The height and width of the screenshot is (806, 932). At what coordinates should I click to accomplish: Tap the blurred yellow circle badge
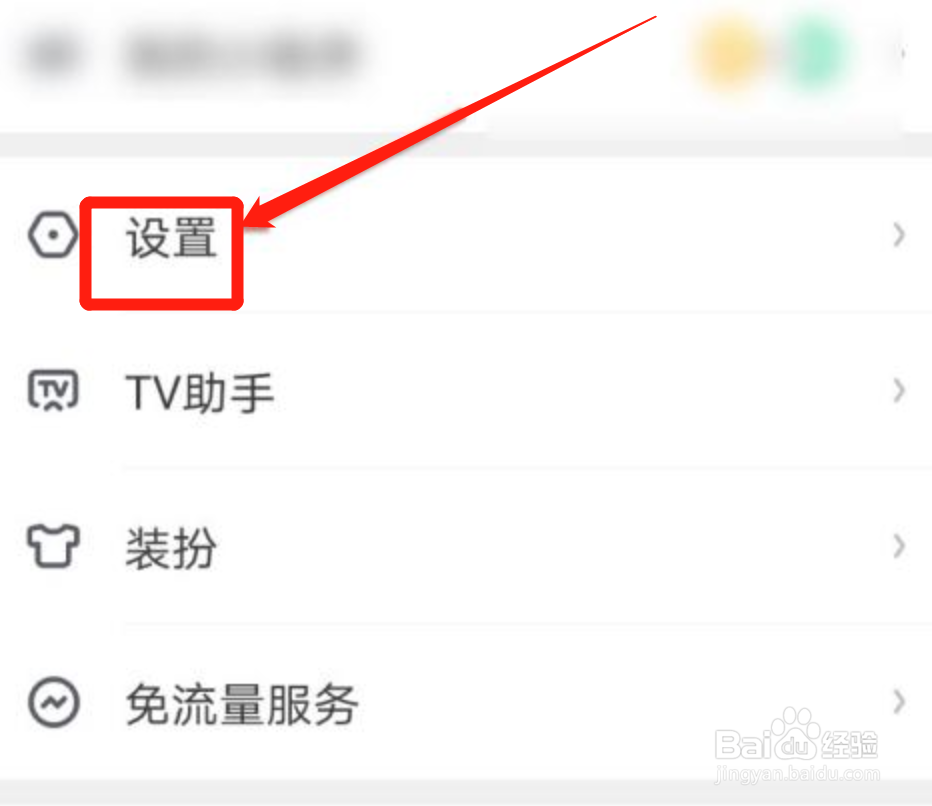[x=731, y=53]
